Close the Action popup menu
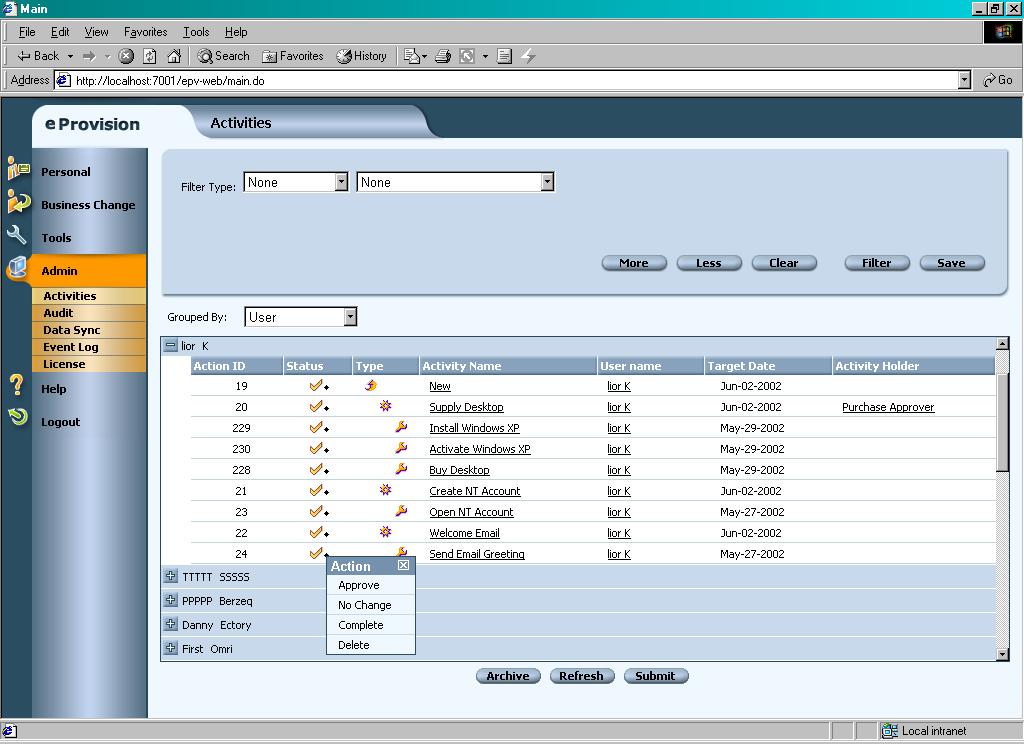 [403, 566]
